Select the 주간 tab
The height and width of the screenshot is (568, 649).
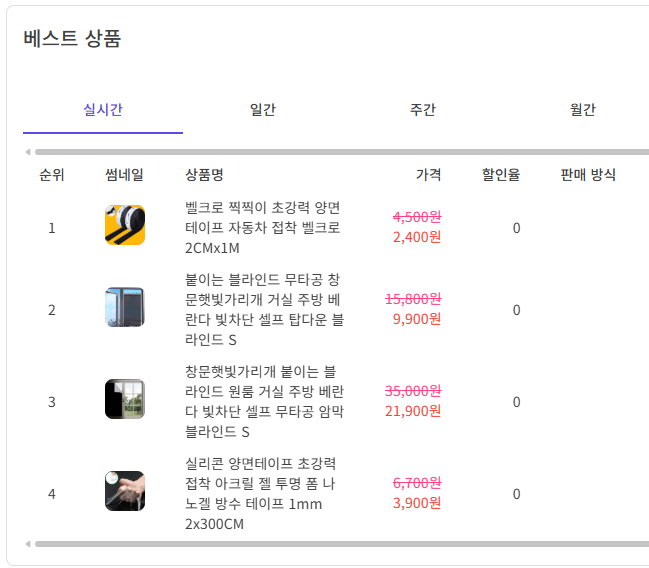(423, 110)
